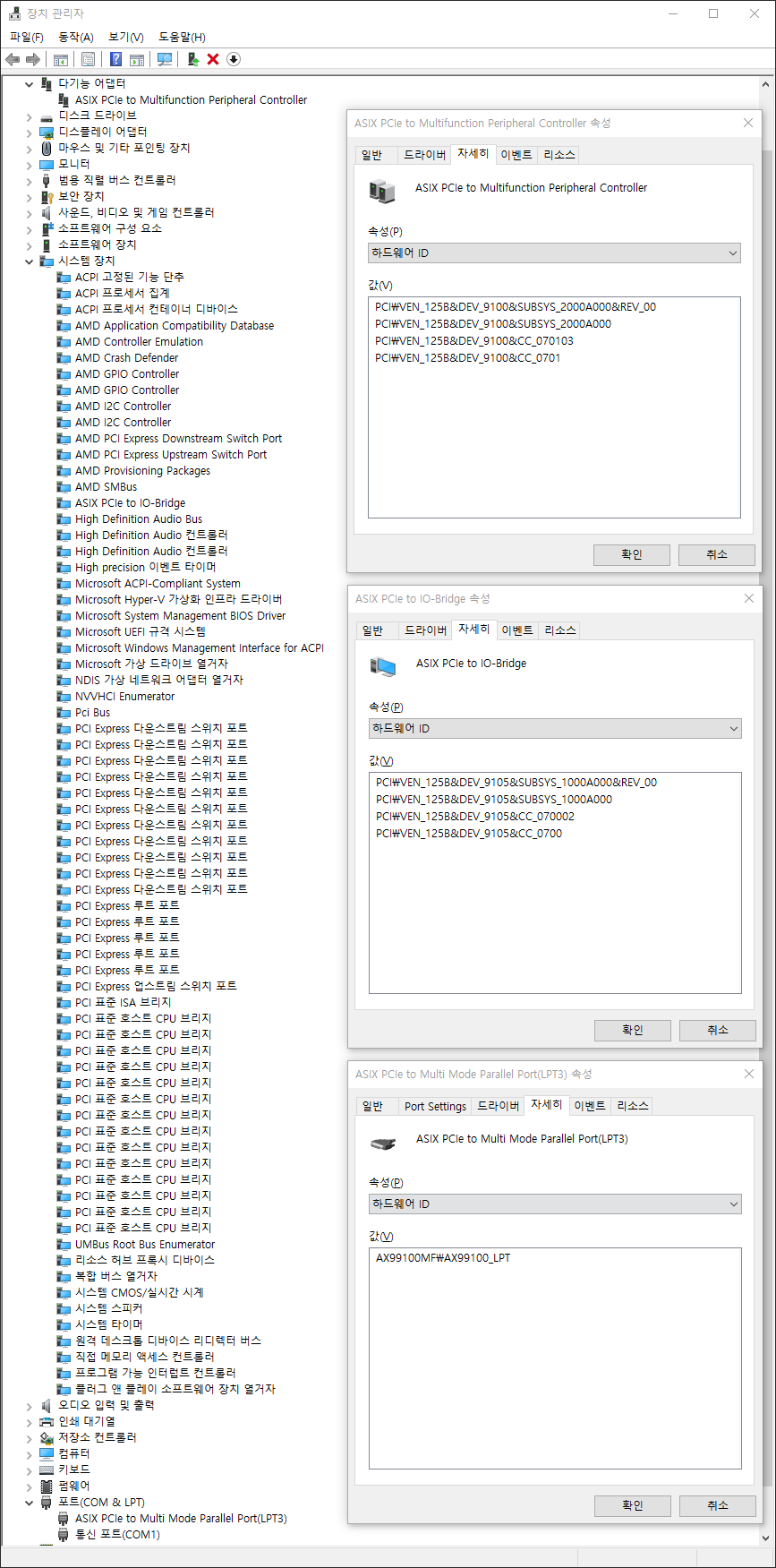776x1568 pixels.
Task: Click 취소 in Multifunction Peripheral Controller dialog
Action: [x=717, y=555]
